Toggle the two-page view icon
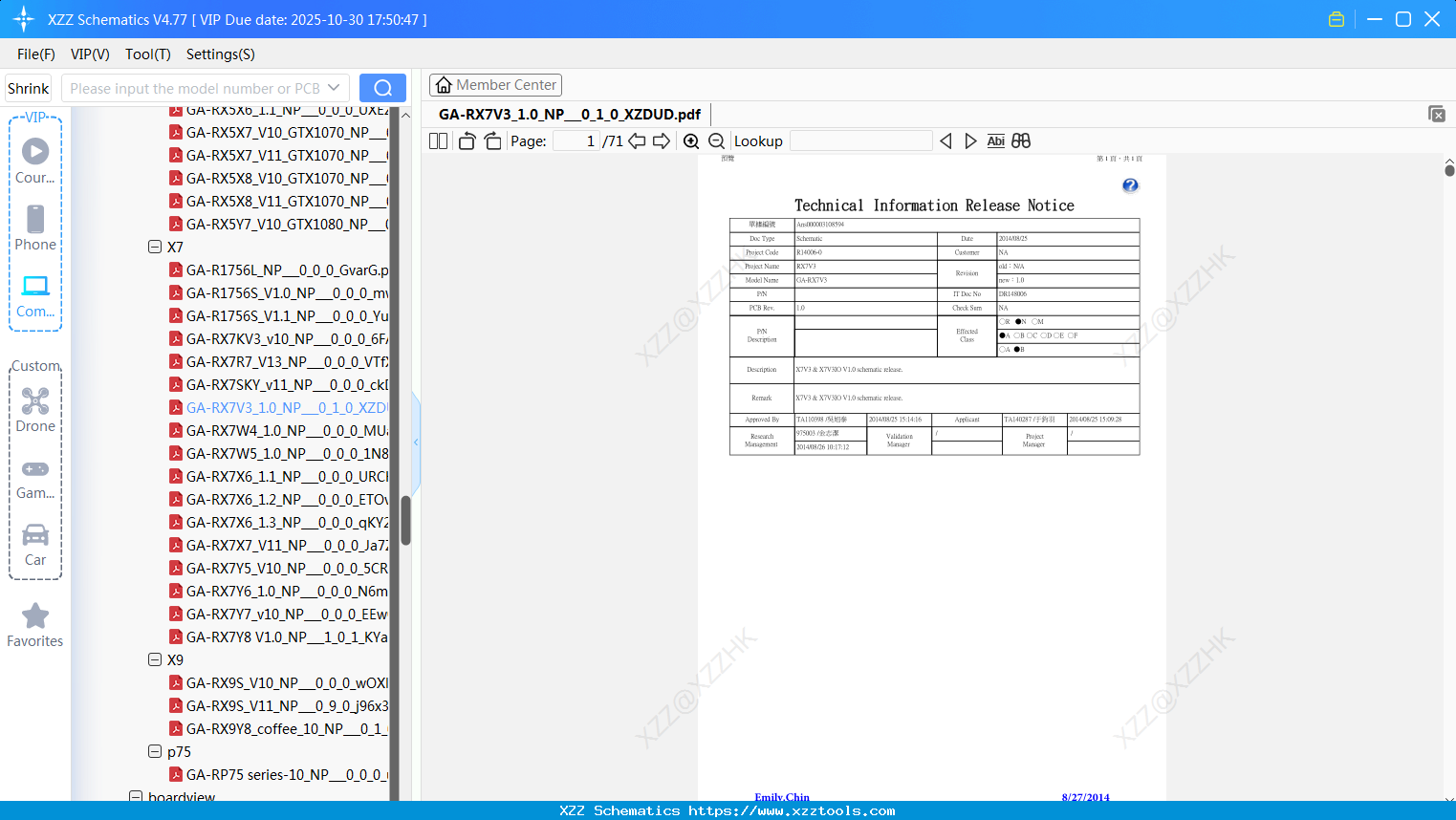The width and height of the screenshot is (1456, 820). (x=438, y=140)
